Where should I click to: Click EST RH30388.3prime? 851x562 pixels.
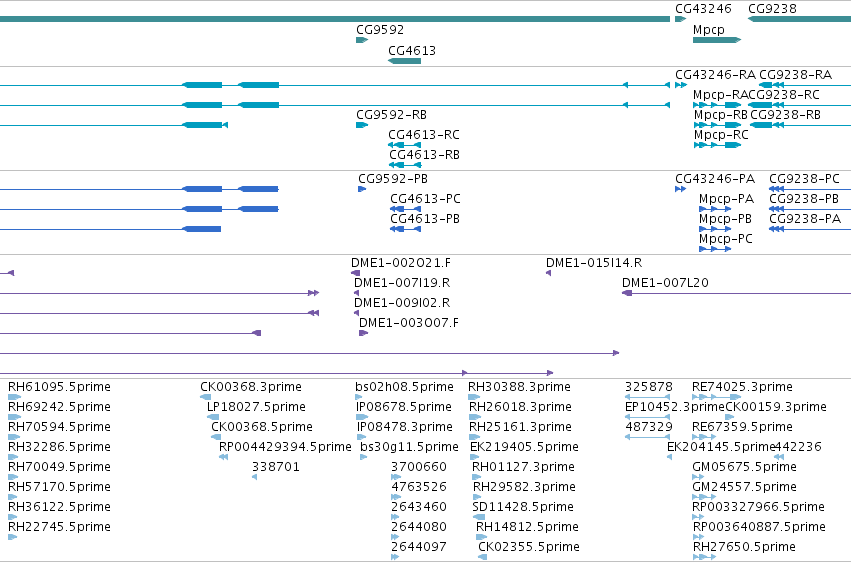[474, 398]
